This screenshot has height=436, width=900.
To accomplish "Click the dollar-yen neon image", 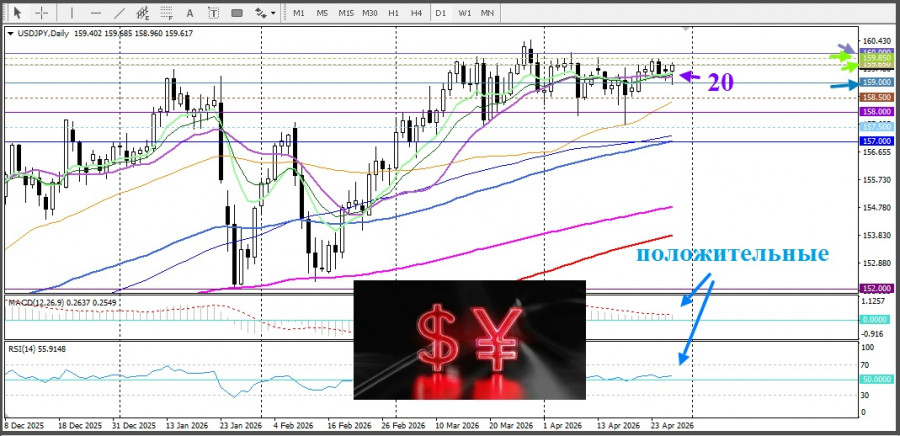I will coord(470,340).
